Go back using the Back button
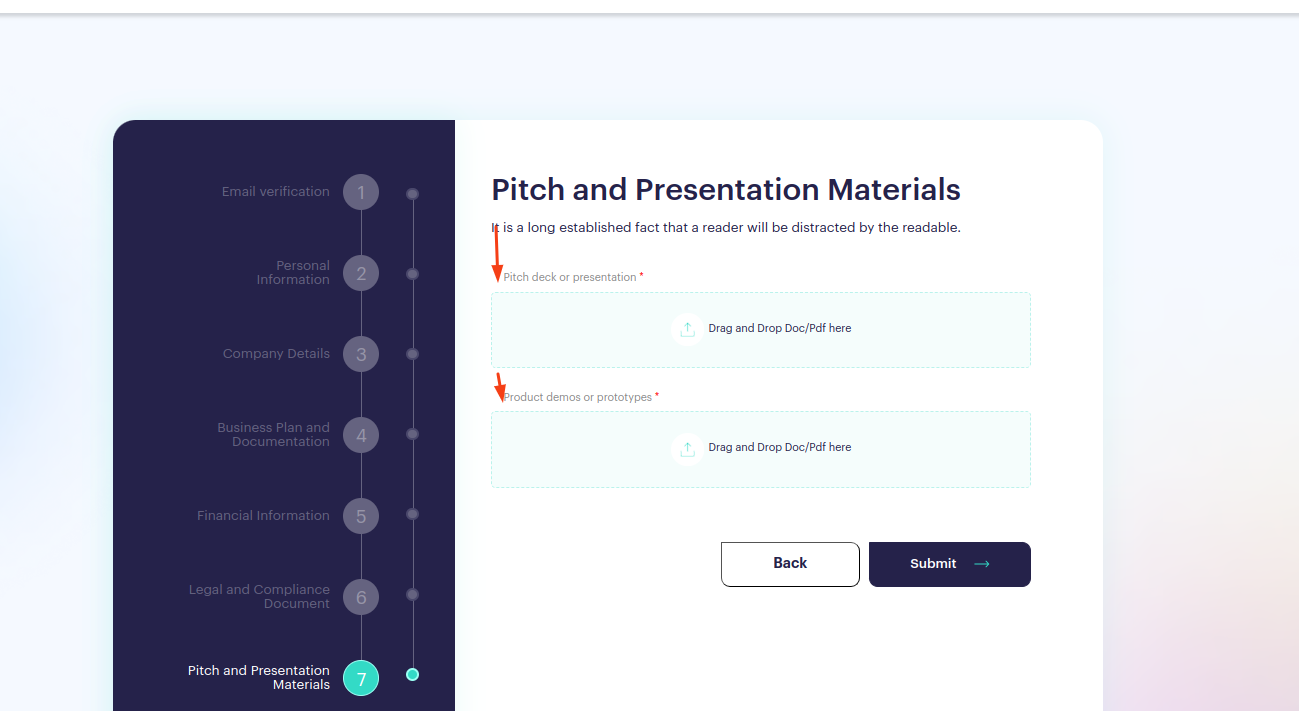The height and width of the screenshot is (711, 1299). (790, 564)
